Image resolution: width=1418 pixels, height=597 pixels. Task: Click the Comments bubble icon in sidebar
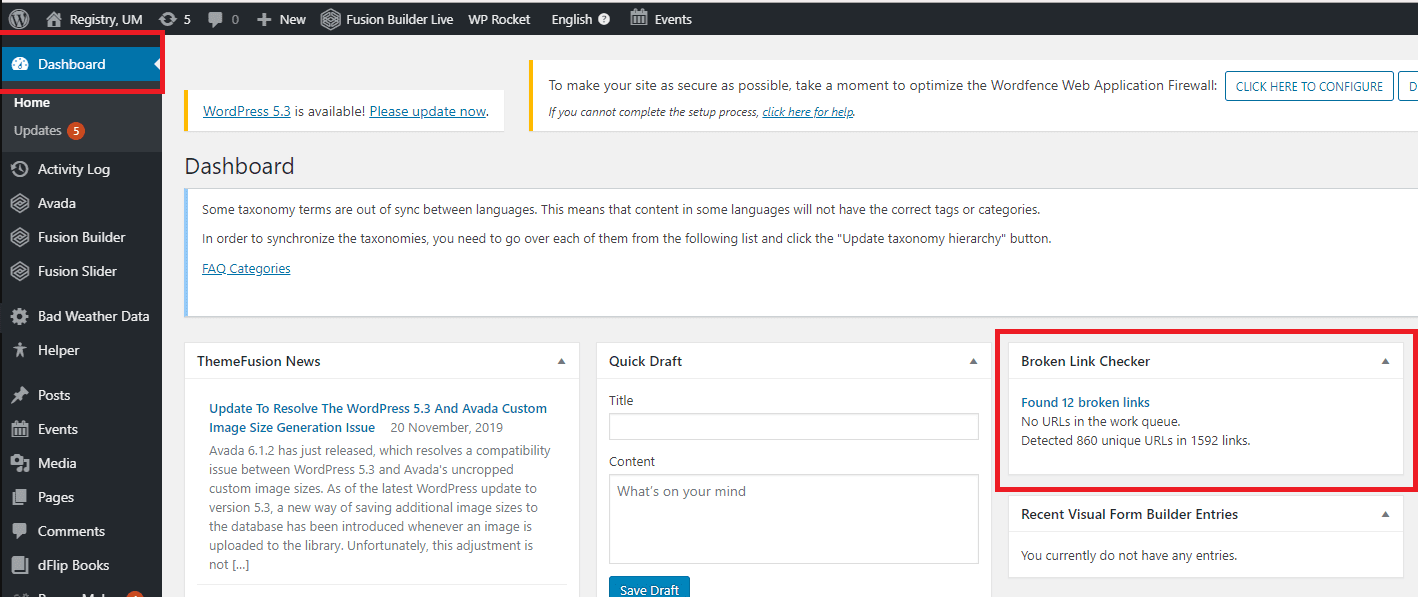pos(19,531)
